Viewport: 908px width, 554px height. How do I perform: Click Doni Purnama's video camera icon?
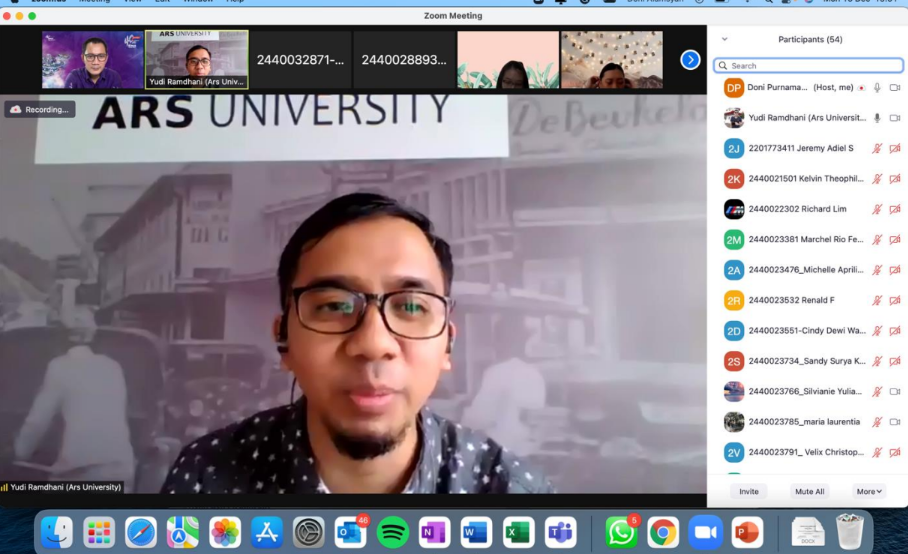click(x=895, y=88)
